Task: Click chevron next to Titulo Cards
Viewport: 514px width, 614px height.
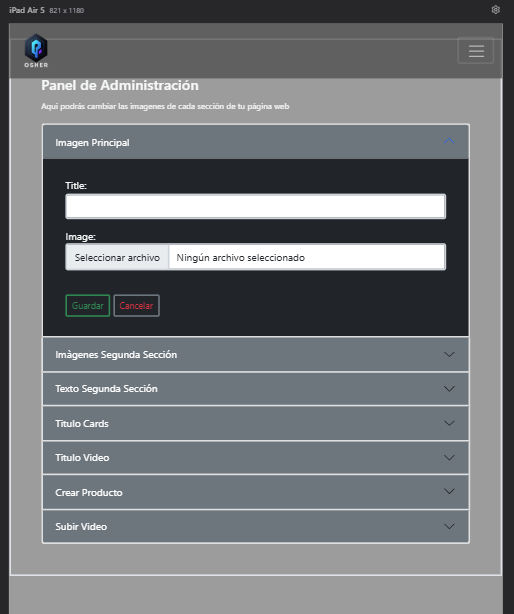Action: (449, 423)
